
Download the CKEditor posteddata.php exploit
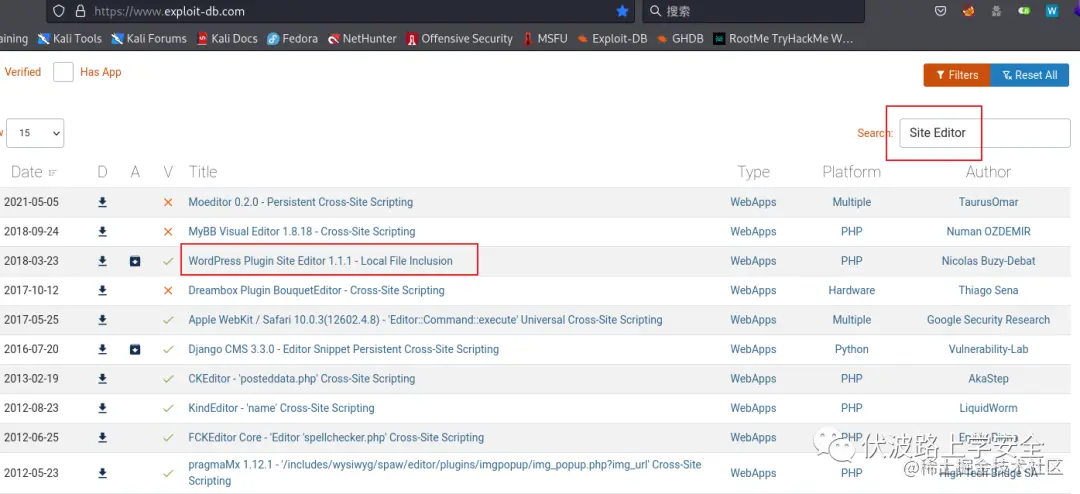coord(102,379)
